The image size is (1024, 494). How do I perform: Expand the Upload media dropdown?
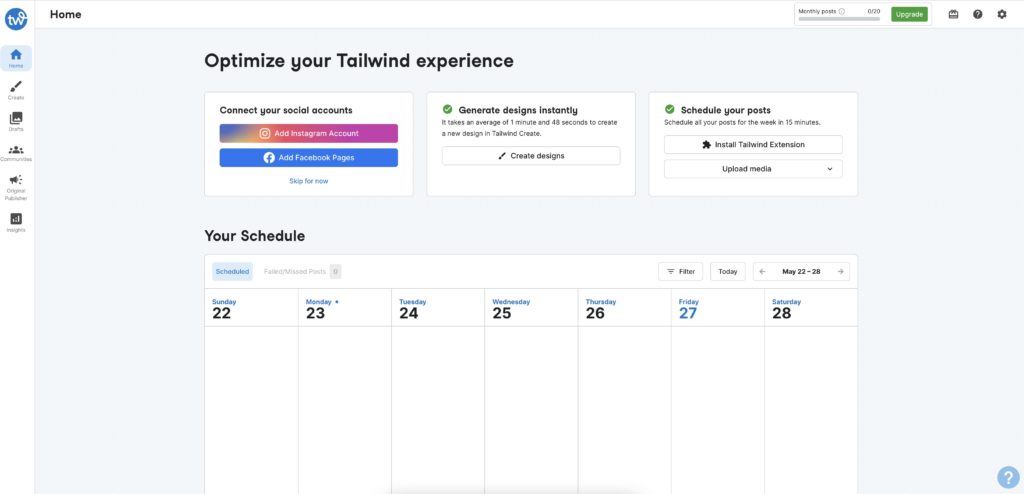[753, 169]
